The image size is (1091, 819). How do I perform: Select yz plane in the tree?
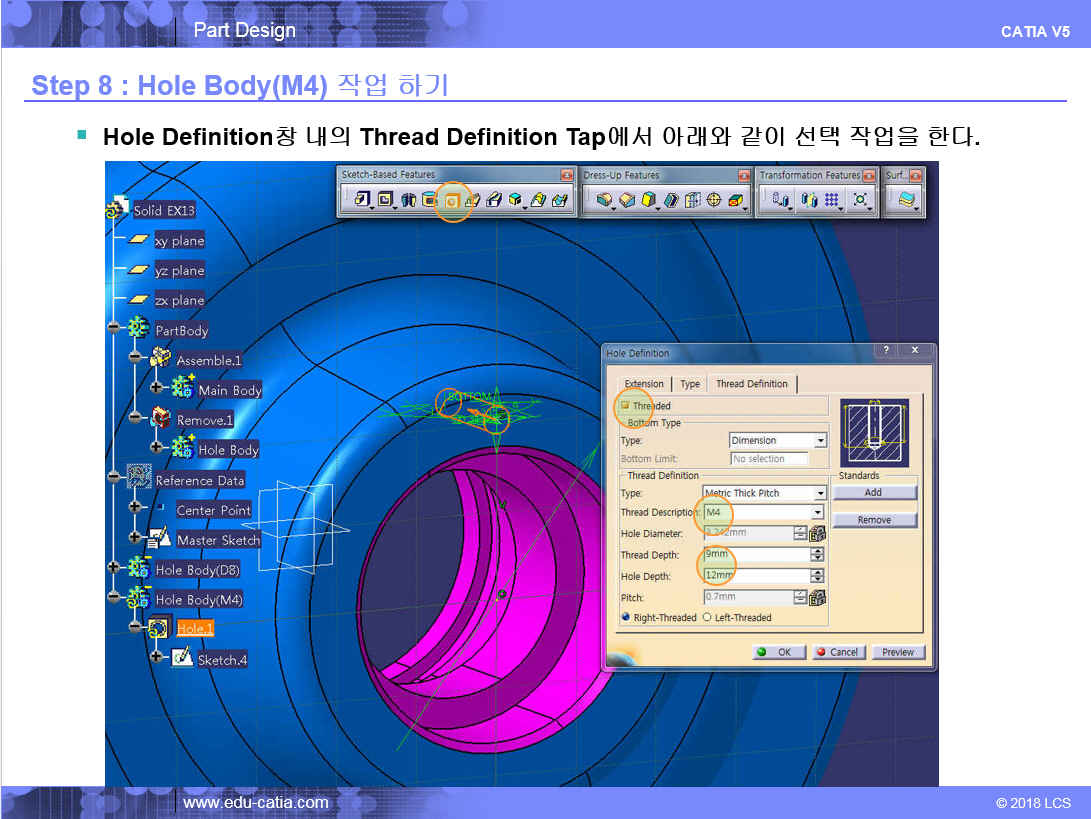(x=180, y=271)
